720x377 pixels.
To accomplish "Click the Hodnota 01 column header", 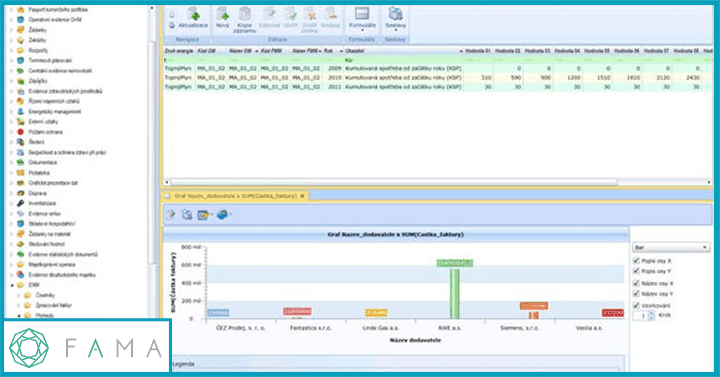I will pos(478,51).
